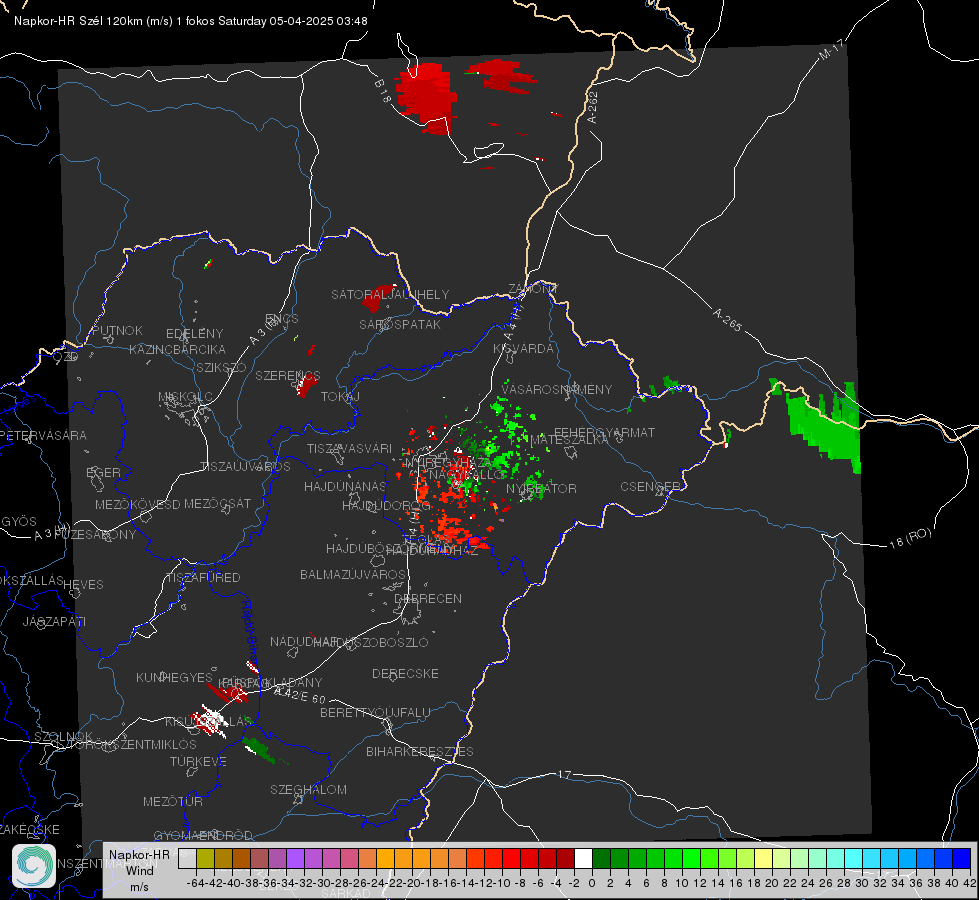Click the EGER city label
Viewport: 979px width, 900px height.
(104, 473)
